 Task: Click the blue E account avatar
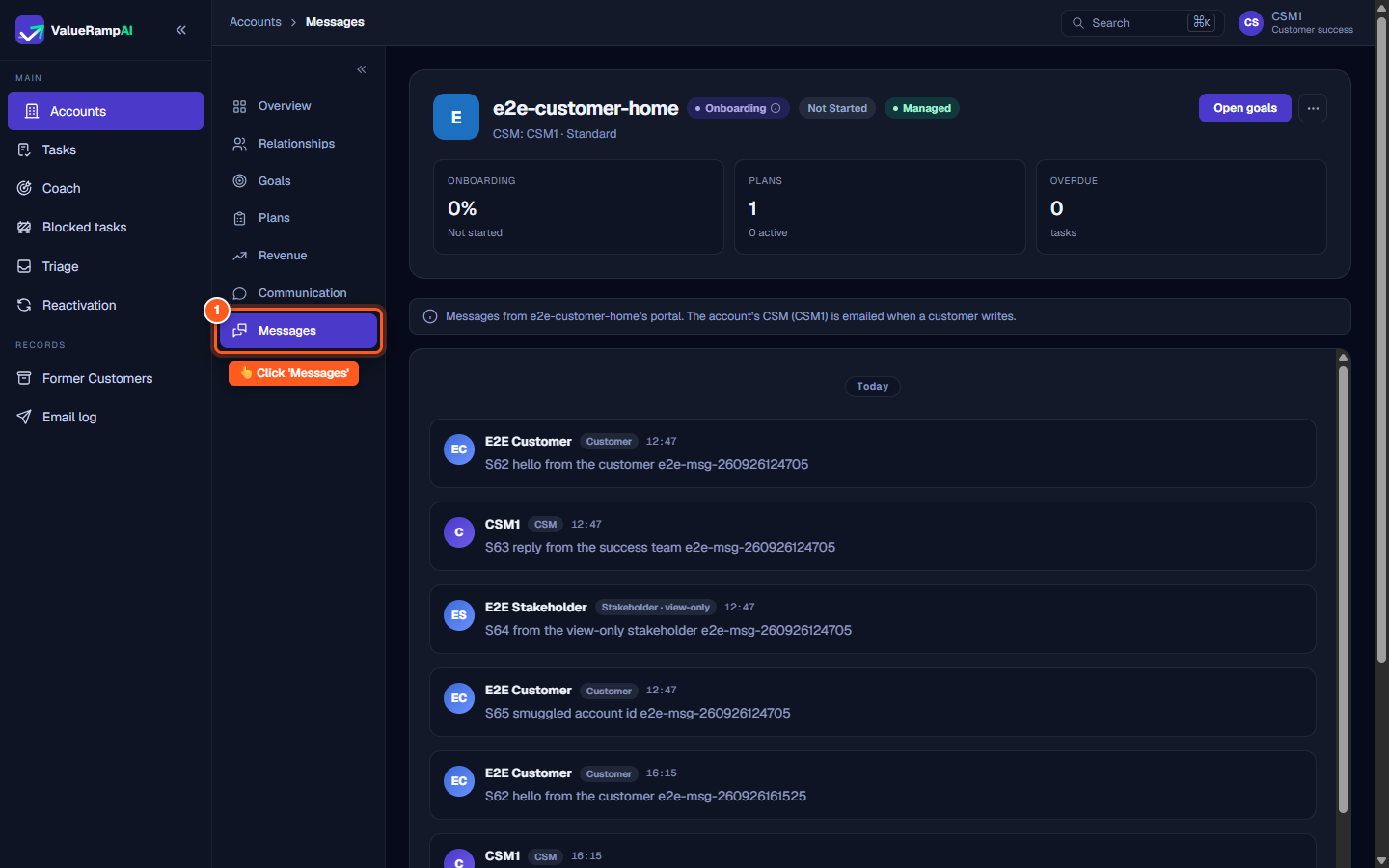[x=456, y=117]
